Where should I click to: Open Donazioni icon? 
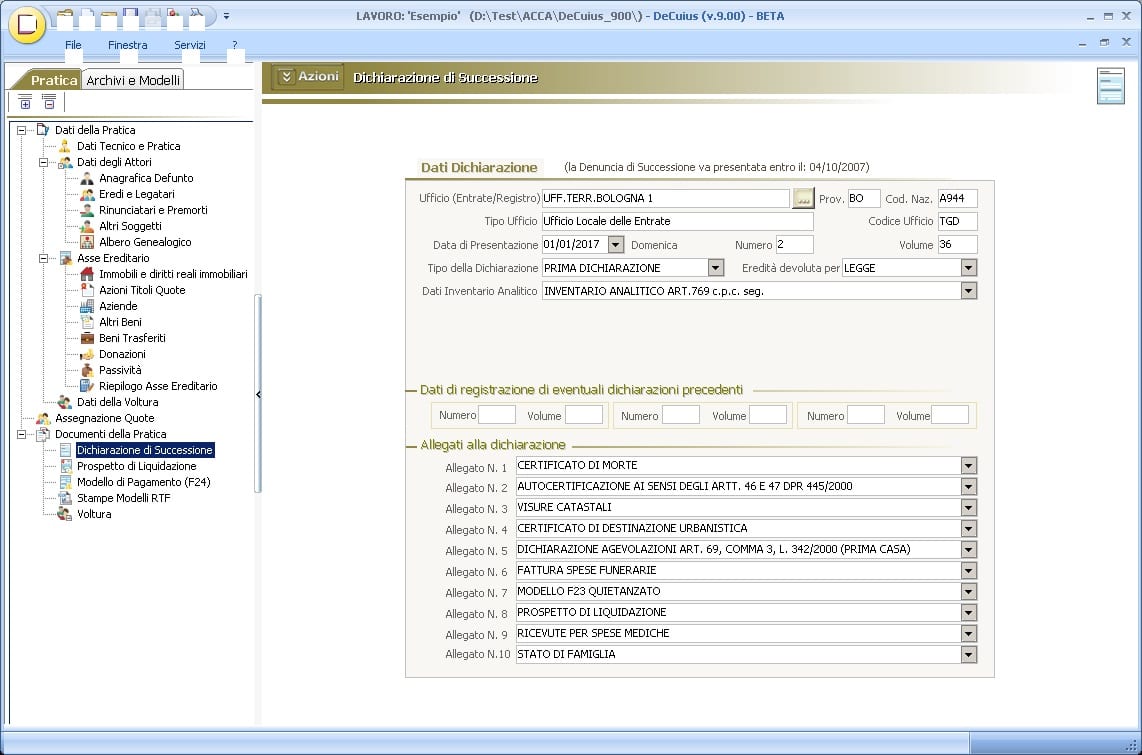pyautogui.click(x=87, y=355)
